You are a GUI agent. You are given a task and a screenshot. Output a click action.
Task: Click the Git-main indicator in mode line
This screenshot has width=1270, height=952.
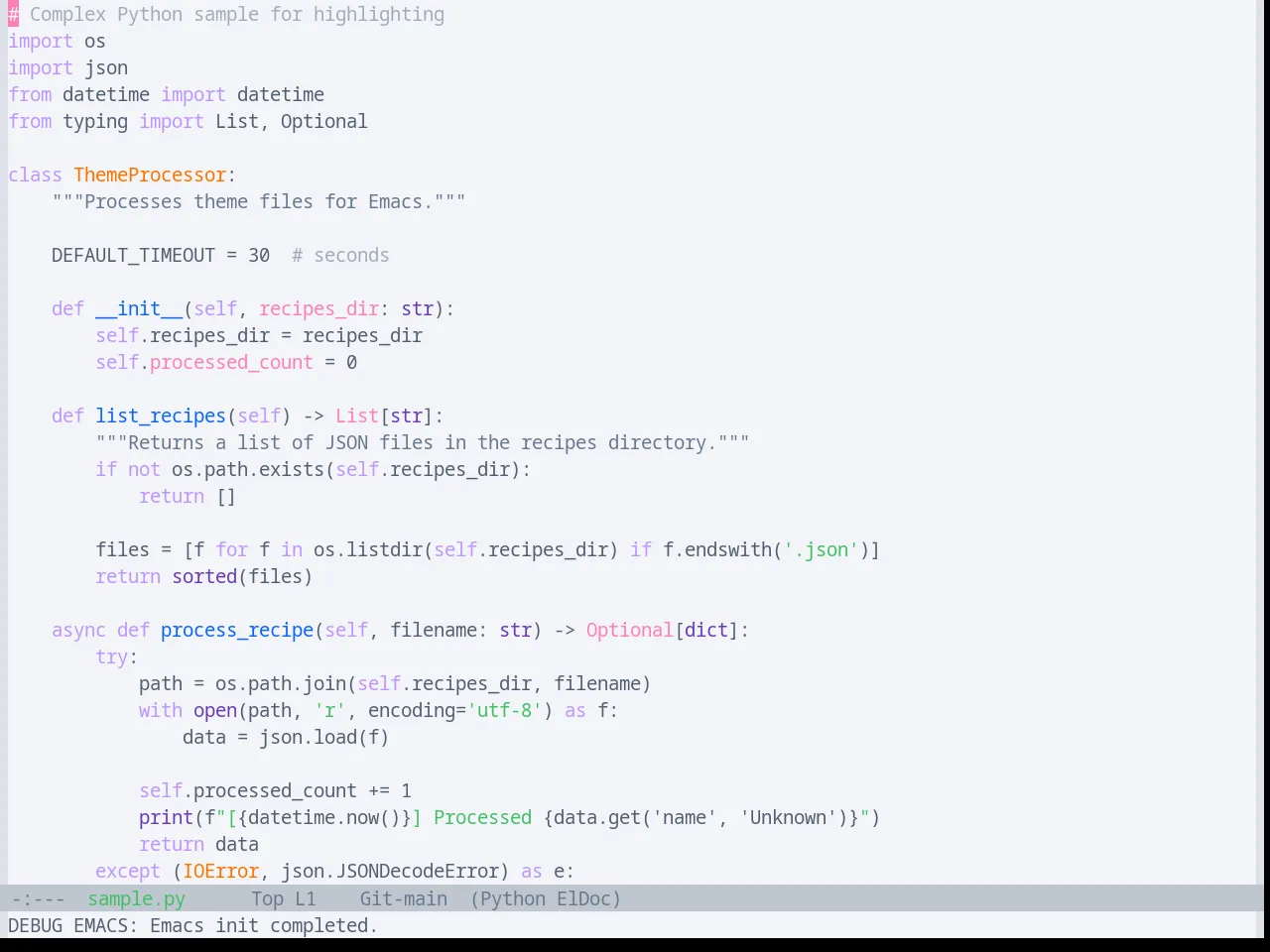pyautogui.click(x=403, y=898)
